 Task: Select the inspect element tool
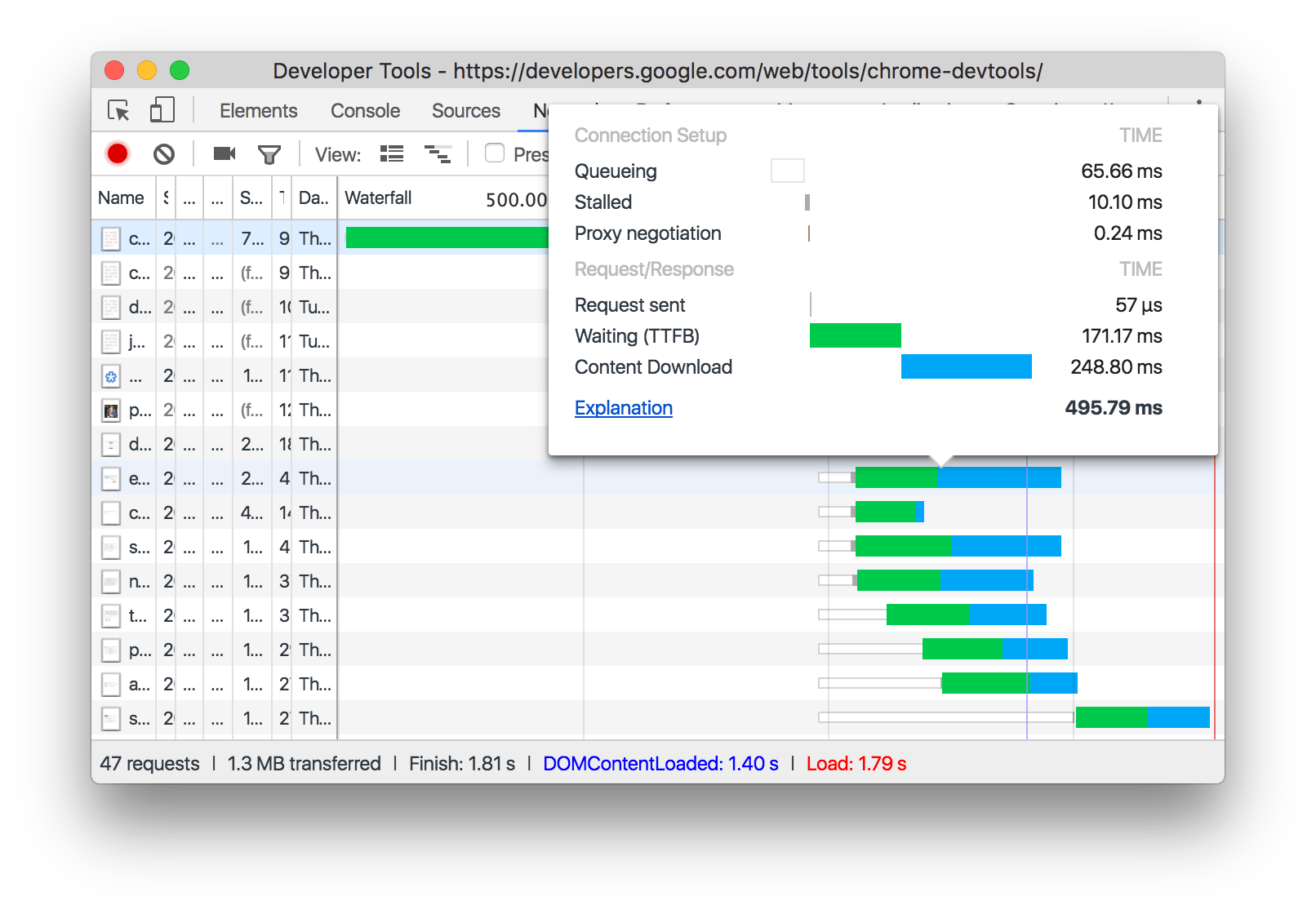click(119, 110)
